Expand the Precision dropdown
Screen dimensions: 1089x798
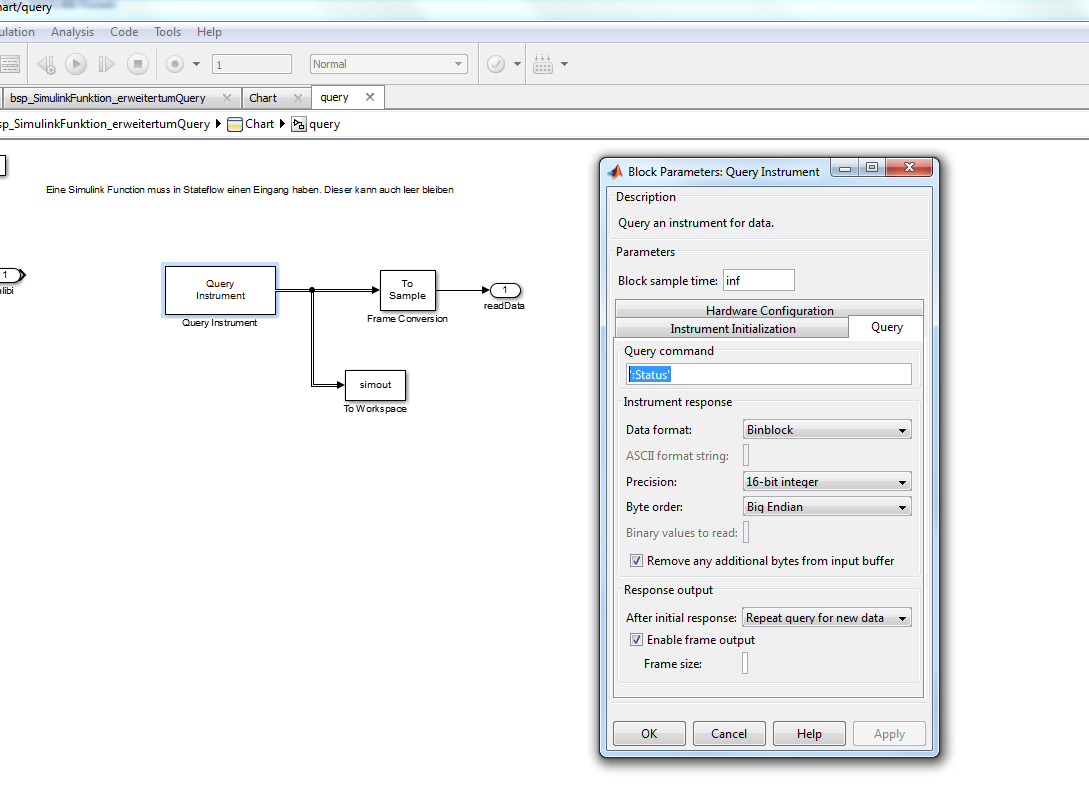point(827,482)
